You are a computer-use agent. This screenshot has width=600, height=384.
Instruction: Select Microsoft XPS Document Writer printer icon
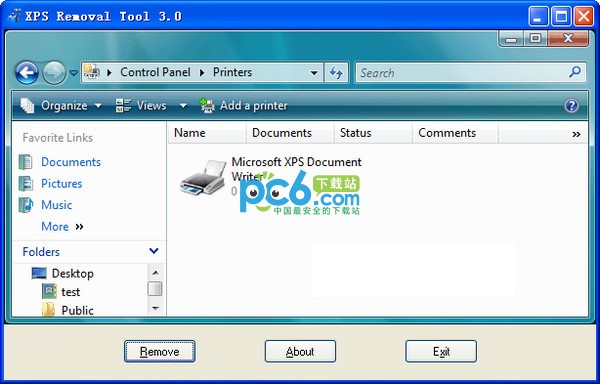[x=204, y=178]
